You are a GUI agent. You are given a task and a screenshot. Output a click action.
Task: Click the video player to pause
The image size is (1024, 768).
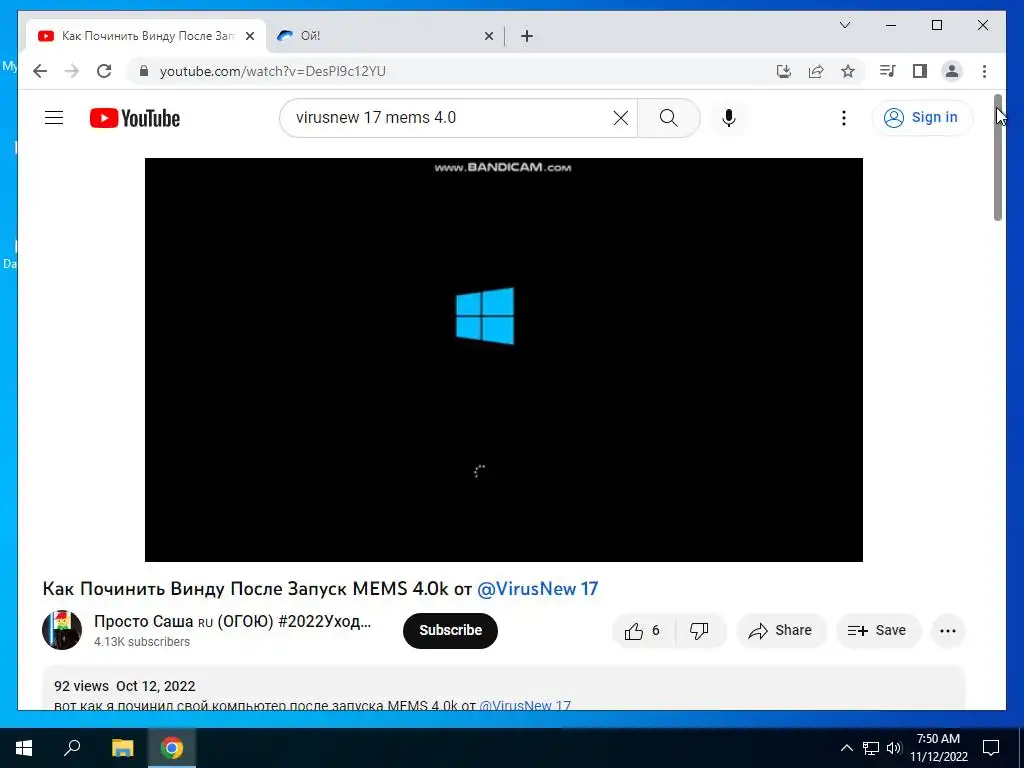click(x=504, y=360)
